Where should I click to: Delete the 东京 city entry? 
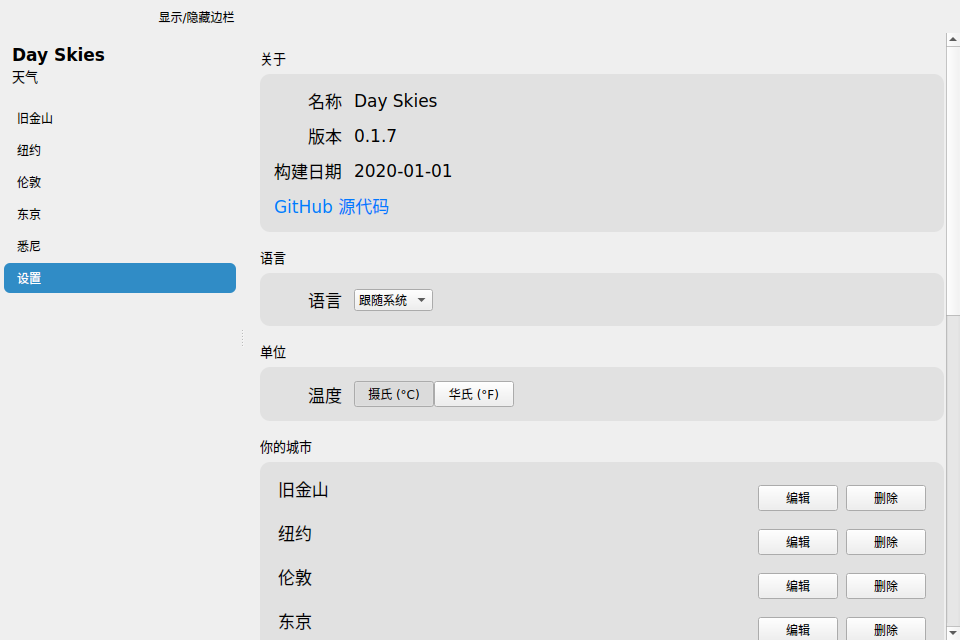(886, 629)
